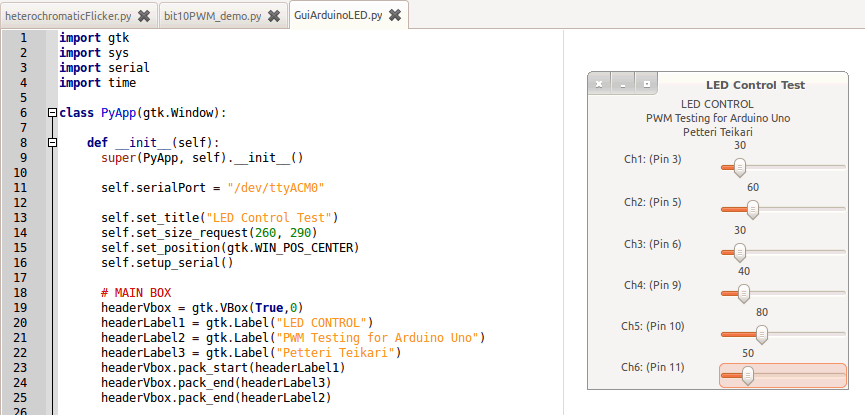Close the GuiArduinoLED.py tab
865x415 pixels.
click(395, 15)
